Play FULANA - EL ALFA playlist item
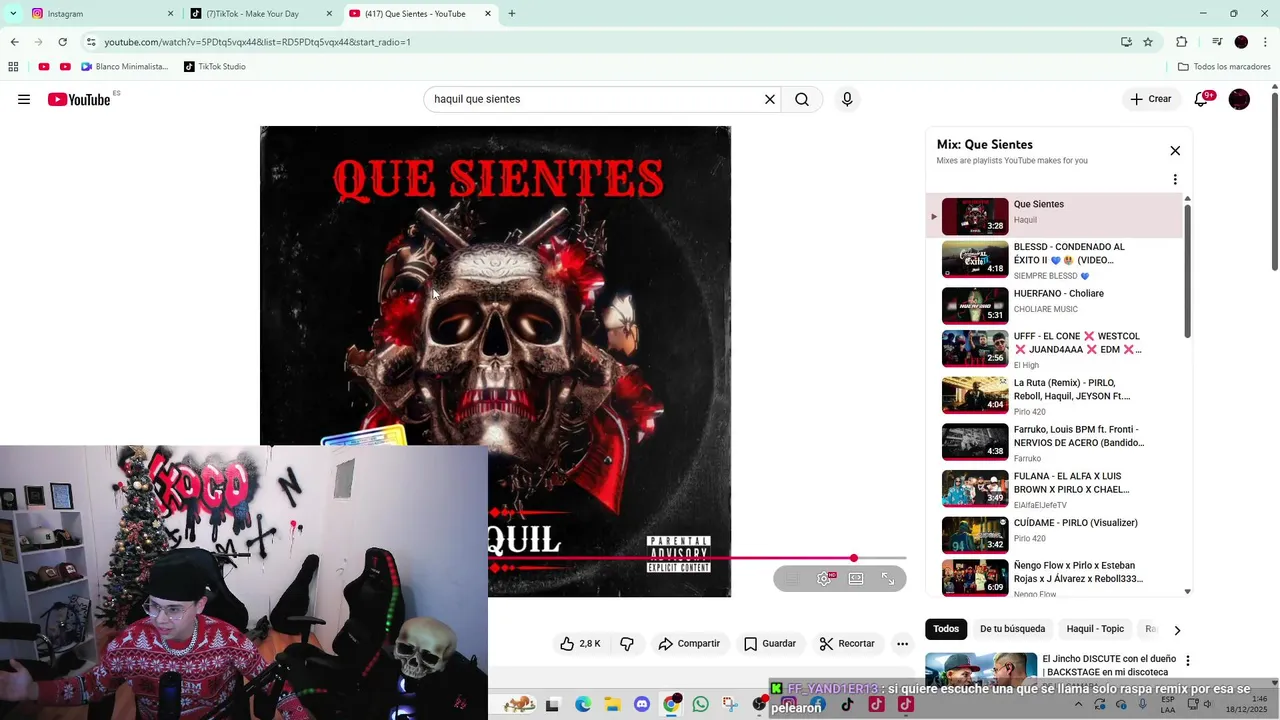This screenshot has width=1280, height=720. coord(1054,489)
